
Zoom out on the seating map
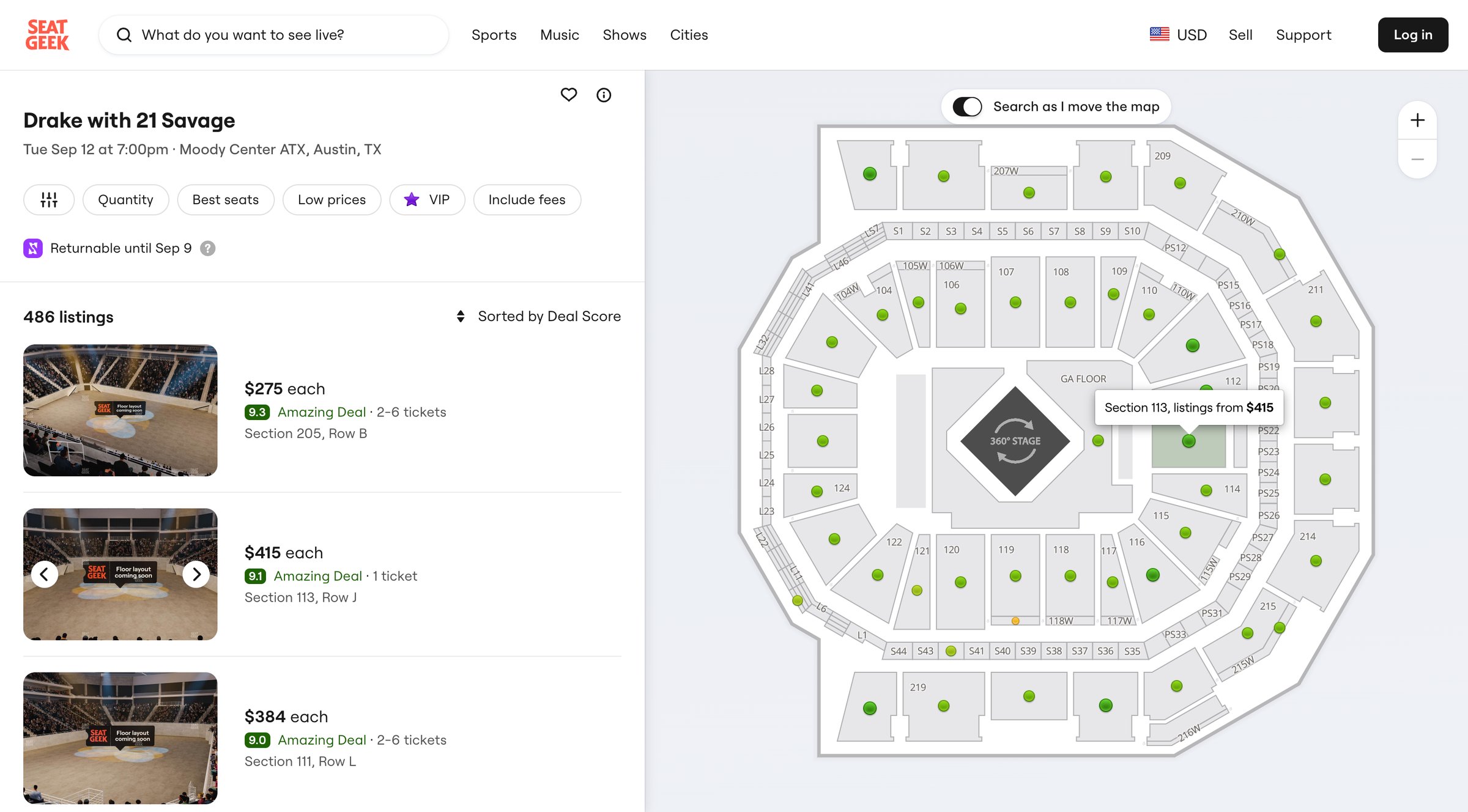tap(1417, 159)
